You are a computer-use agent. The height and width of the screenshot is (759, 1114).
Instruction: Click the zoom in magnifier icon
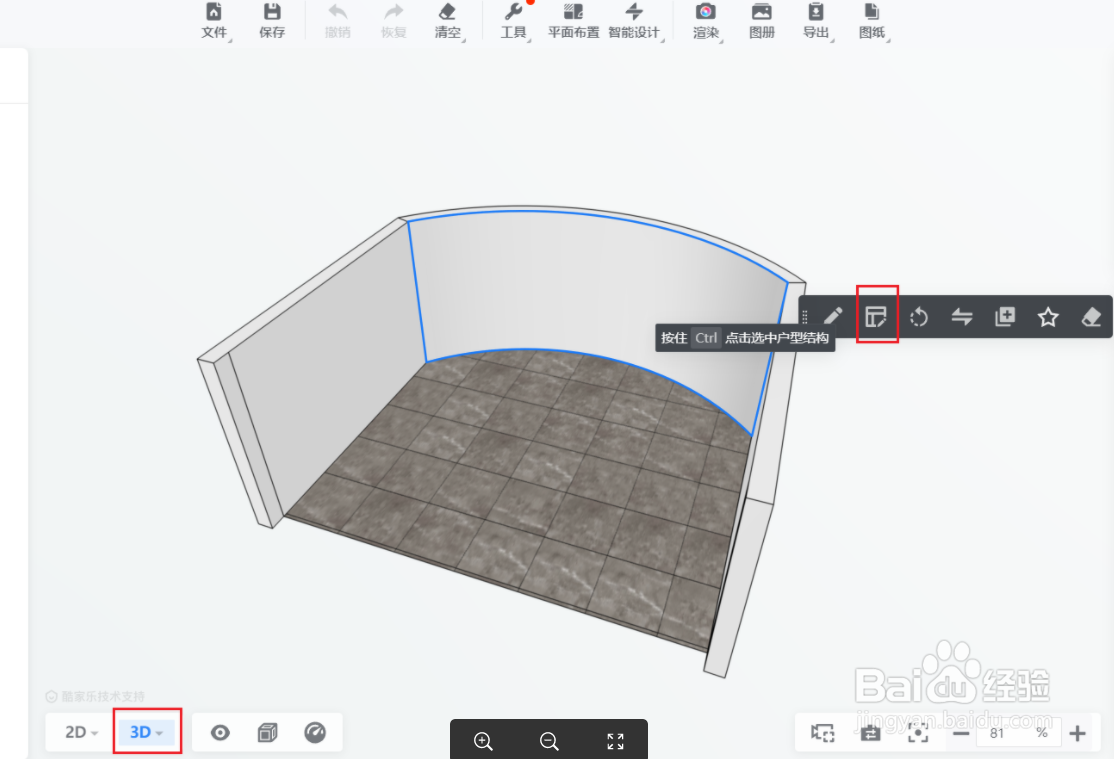[483, 741]
